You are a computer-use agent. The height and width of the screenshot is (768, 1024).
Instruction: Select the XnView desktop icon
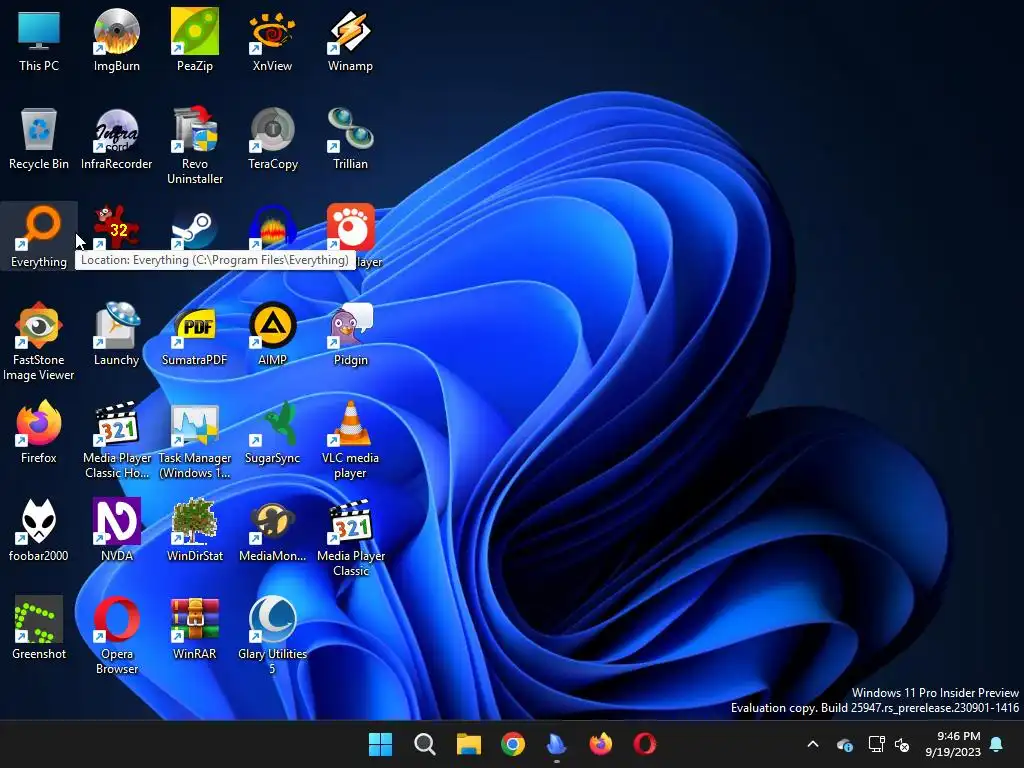(x=272, y=39)
